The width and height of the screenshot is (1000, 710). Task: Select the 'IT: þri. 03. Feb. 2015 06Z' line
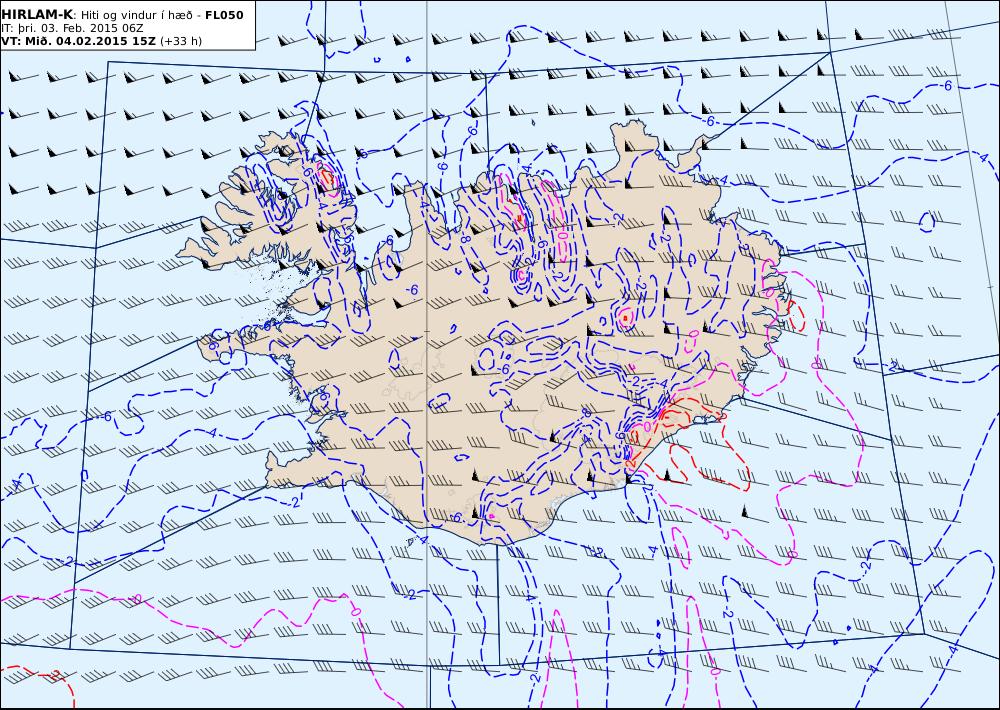[72, 29]
